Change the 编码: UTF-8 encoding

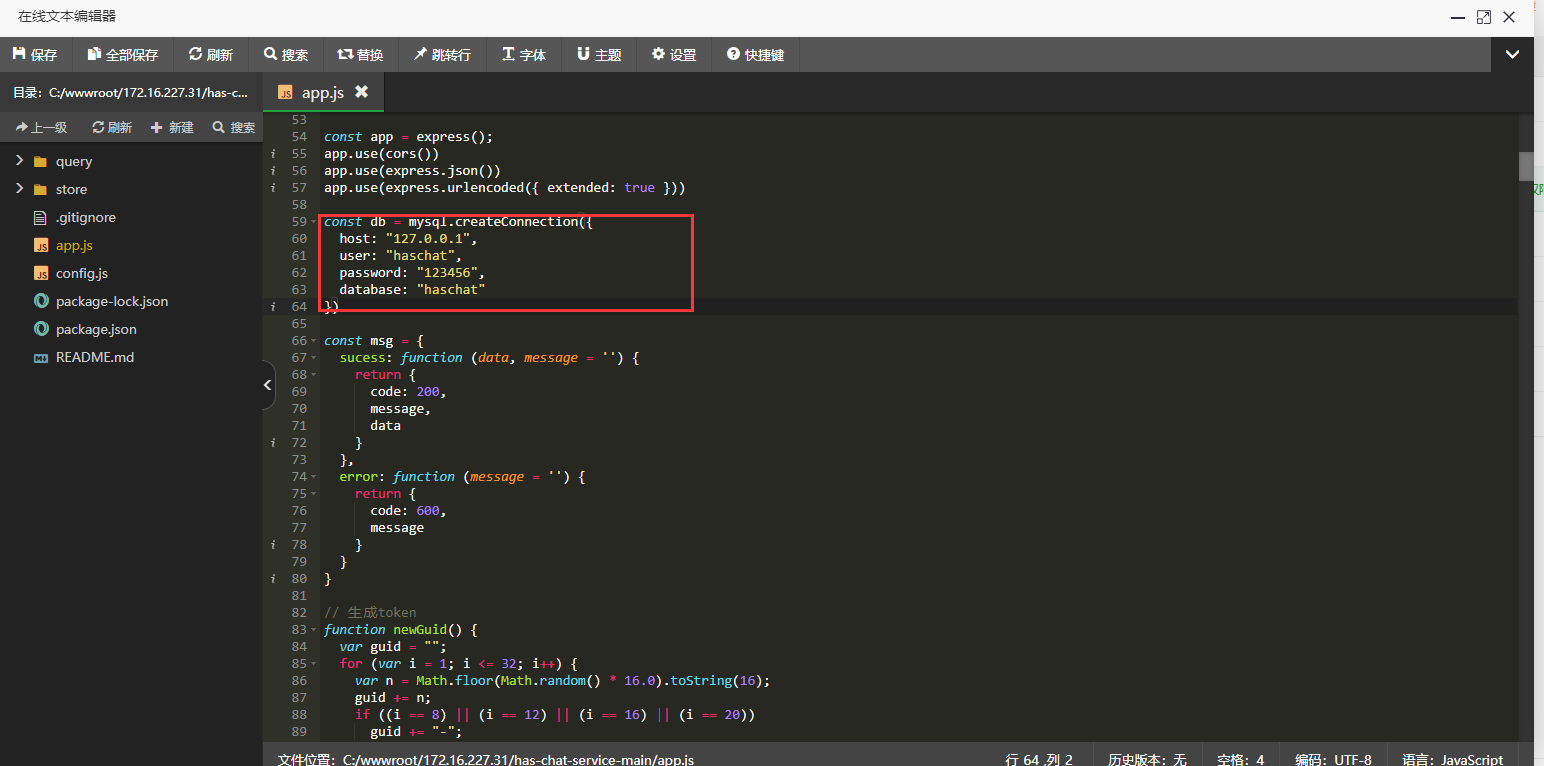1333,760
